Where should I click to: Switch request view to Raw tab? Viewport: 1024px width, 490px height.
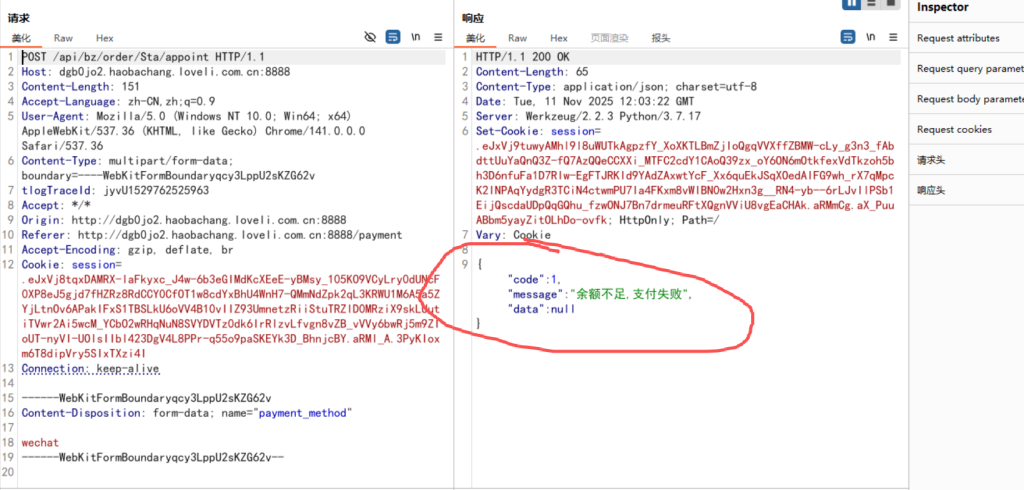click(x=63, y=38)
